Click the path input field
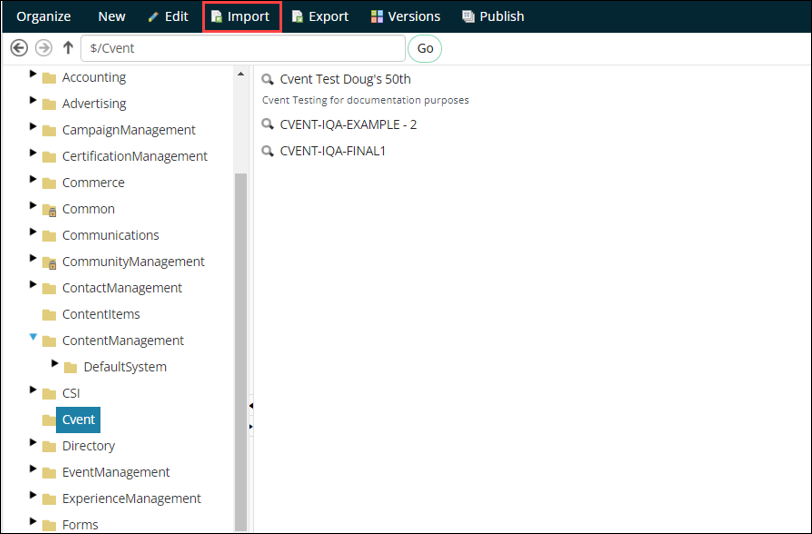812x534 pixels. tap(242, 48)
